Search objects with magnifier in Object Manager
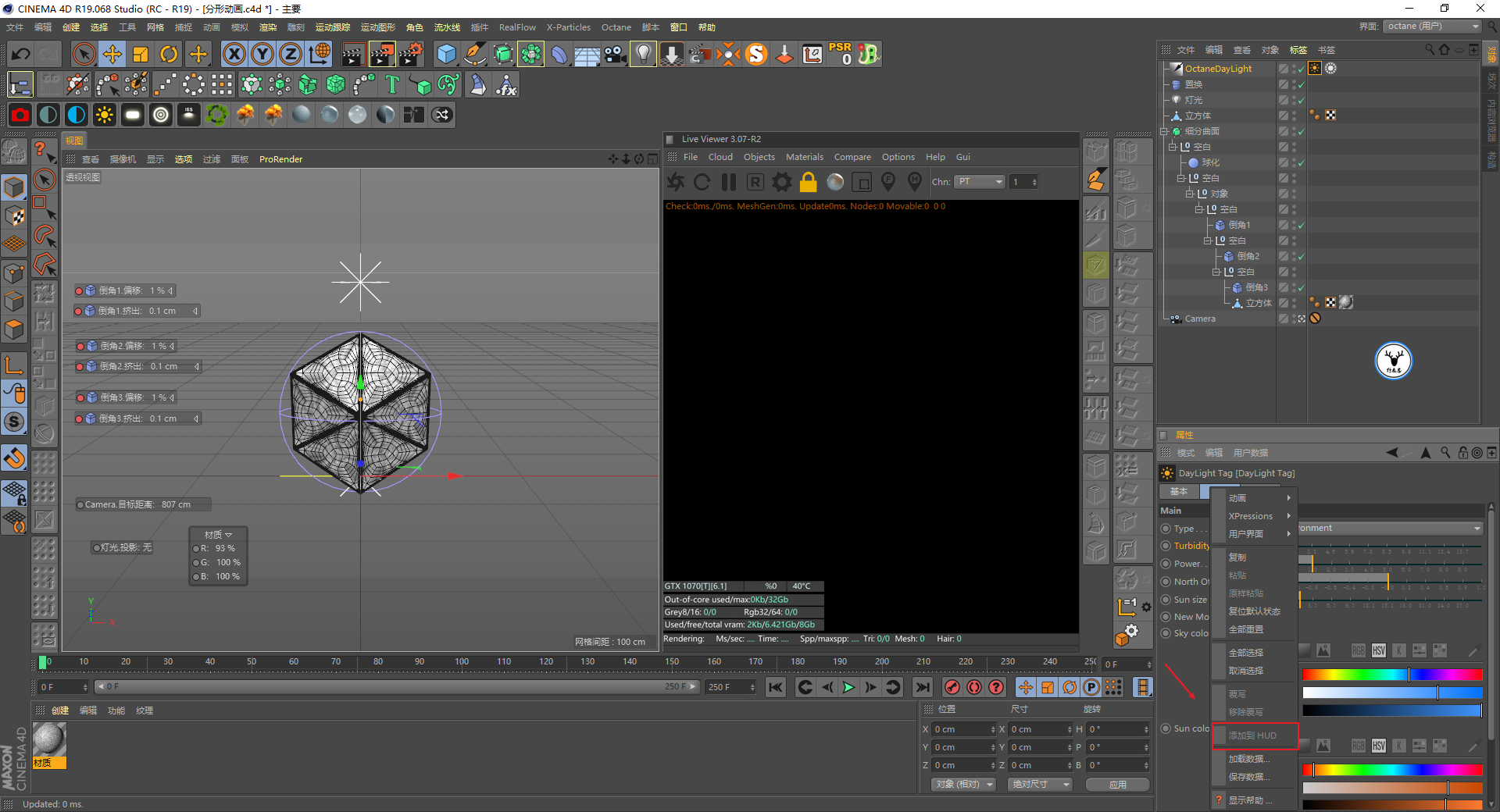The height and width of the screenshot is (812, 1500). 1430,49
